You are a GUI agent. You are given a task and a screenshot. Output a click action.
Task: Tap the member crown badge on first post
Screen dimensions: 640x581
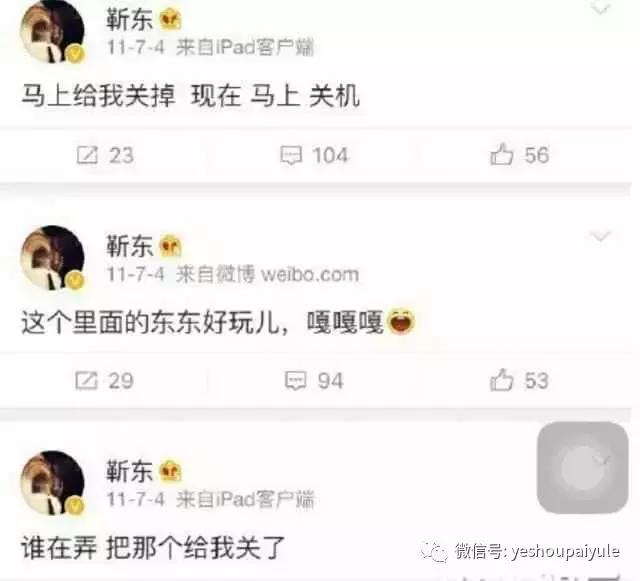click(170, 20)
